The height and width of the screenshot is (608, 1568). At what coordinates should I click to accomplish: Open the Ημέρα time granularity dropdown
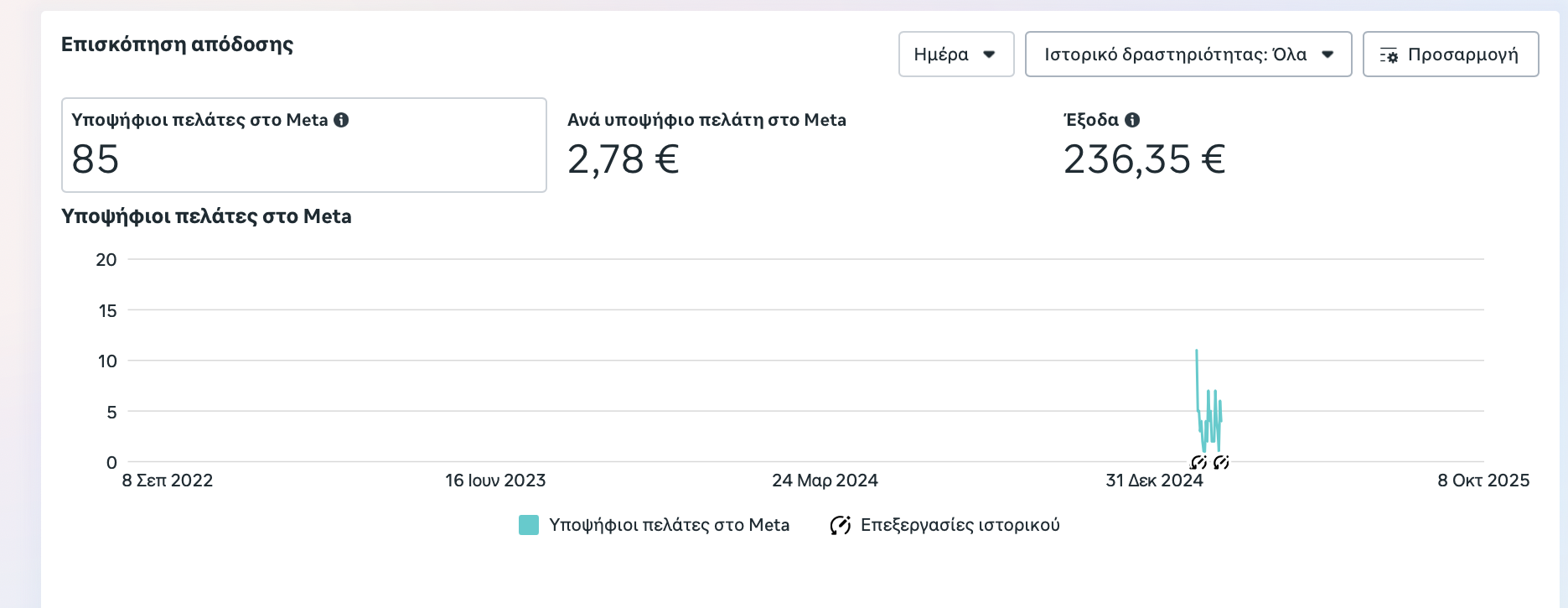click(x=956, y=55)
